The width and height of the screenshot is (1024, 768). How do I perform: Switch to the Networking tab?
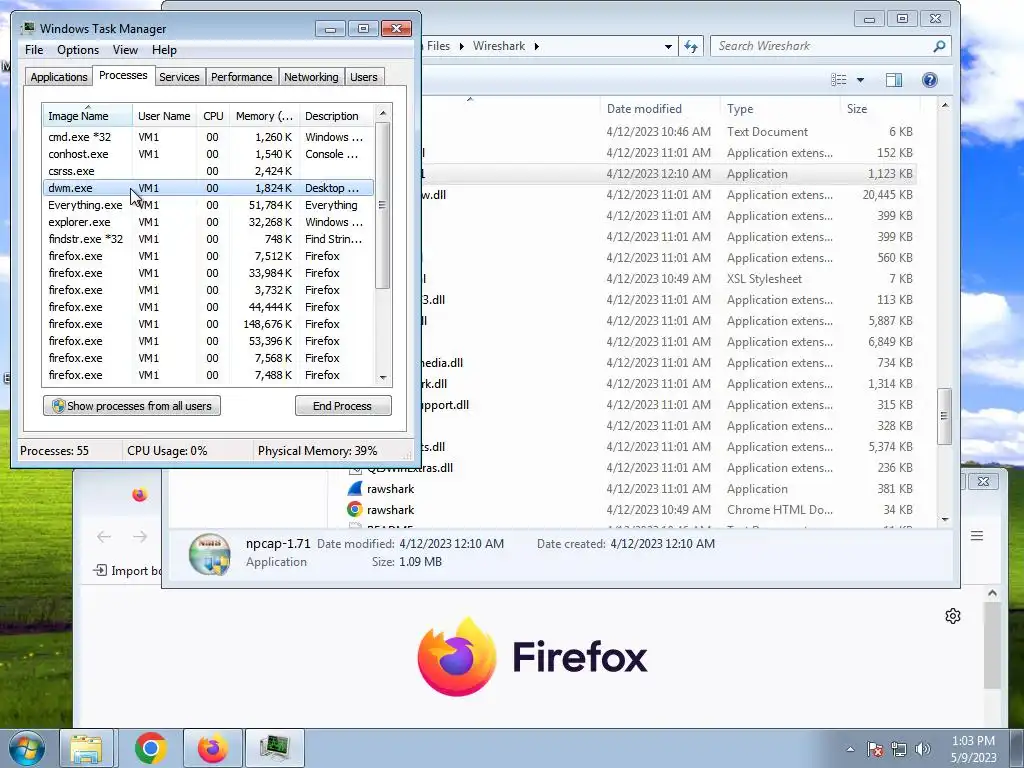[311, 77]
